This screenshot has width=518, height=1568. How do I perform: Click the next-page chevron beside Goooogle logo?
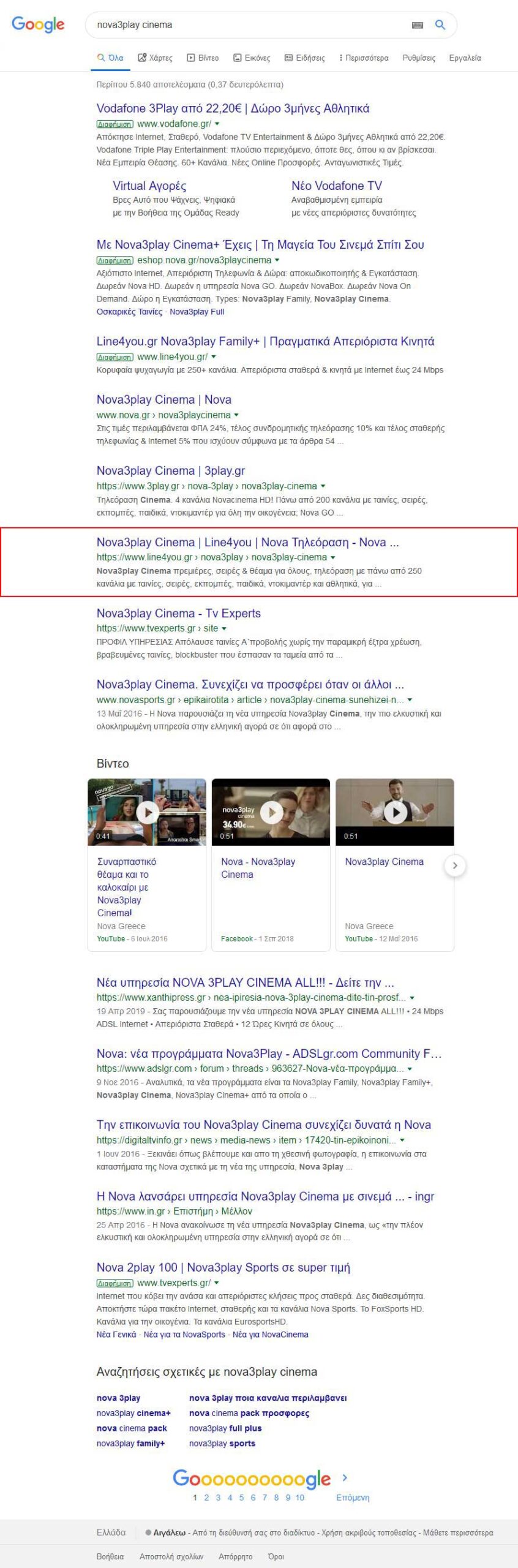[x=345, y=1477]
